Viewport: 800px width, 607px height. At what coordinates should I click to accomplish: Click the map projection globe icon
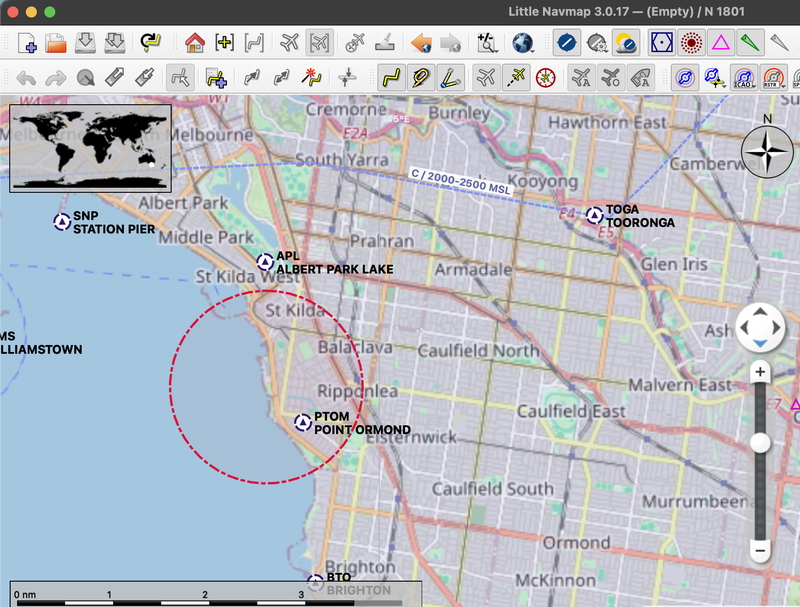519,44
